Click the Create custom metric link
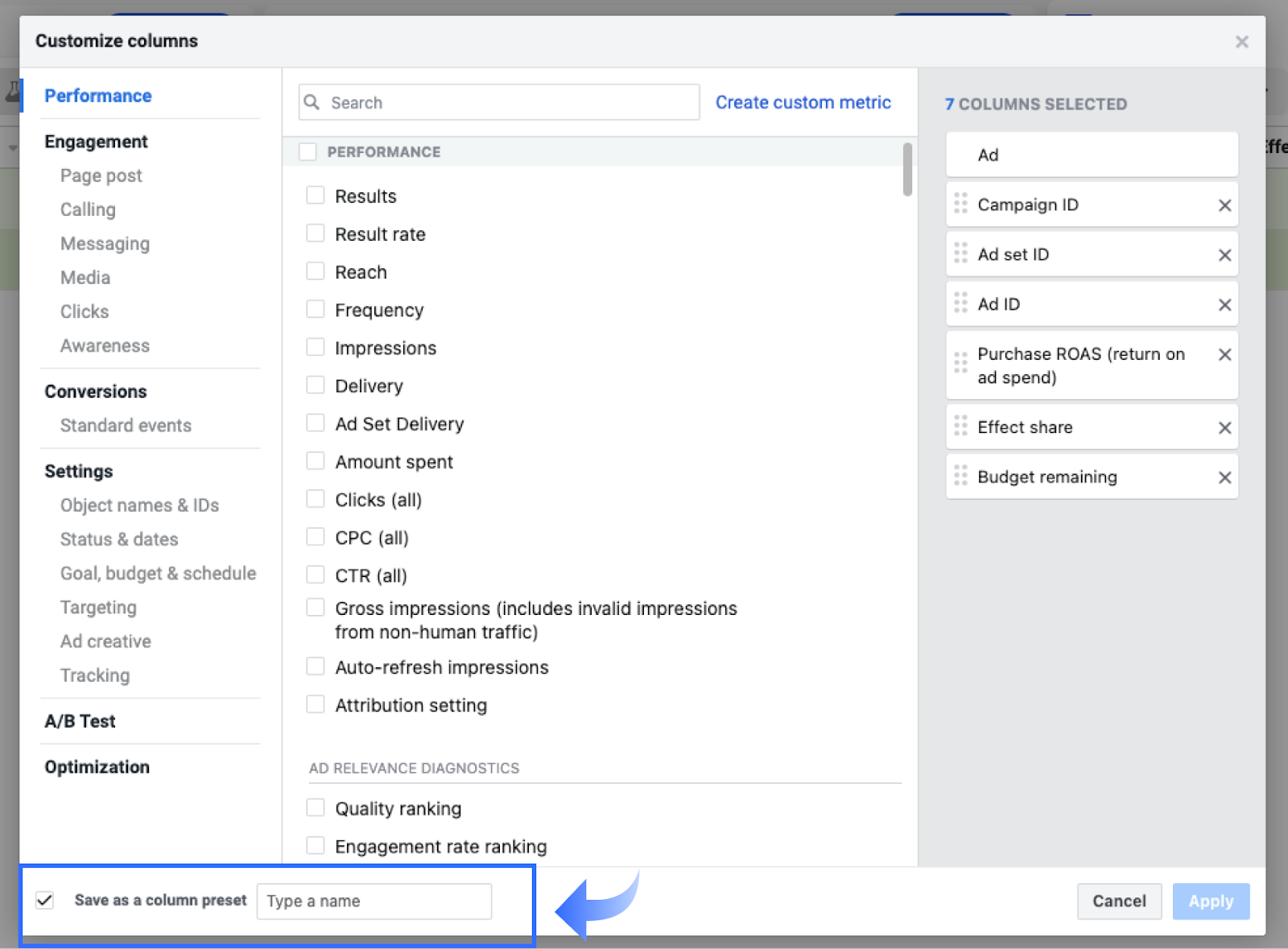Screen dimensions: 1288x949 coord(803,102)
